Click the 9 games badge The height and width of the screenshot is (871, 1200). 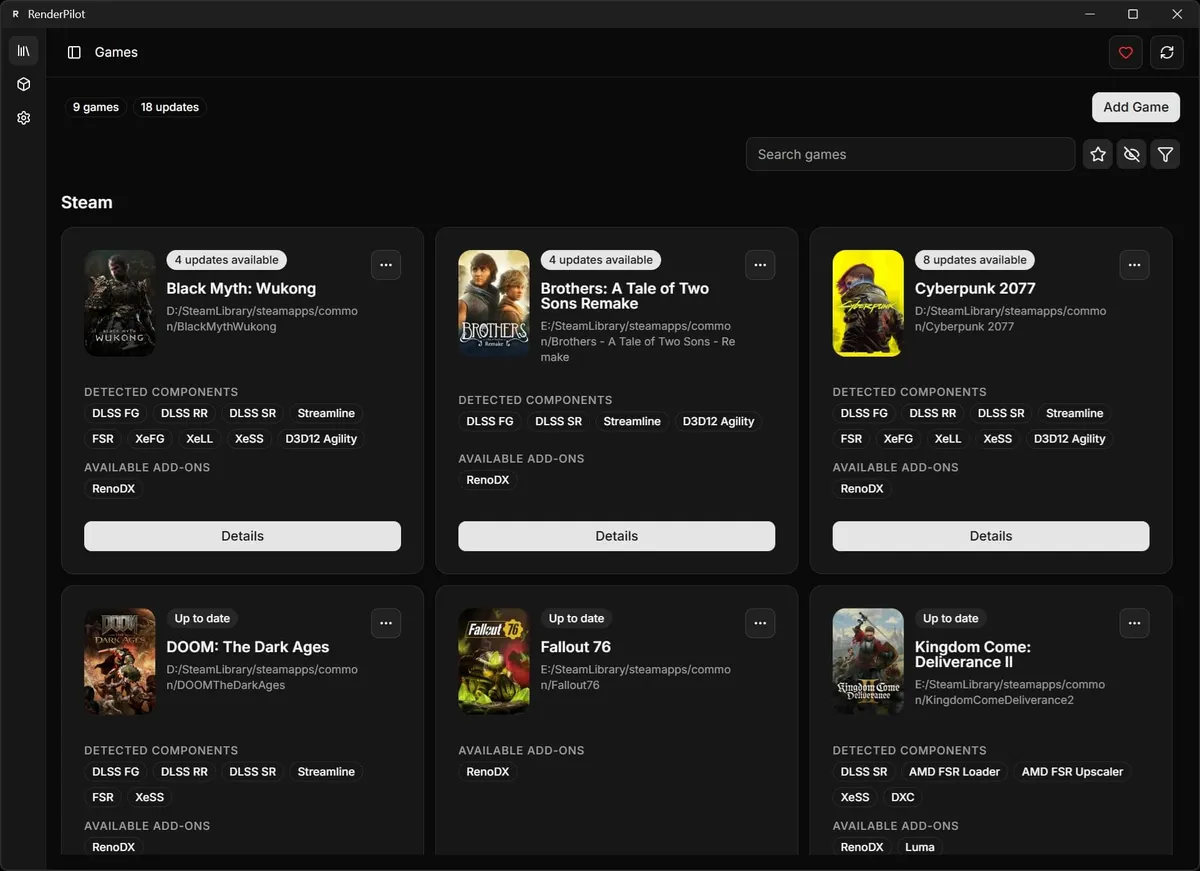[96, 107]
